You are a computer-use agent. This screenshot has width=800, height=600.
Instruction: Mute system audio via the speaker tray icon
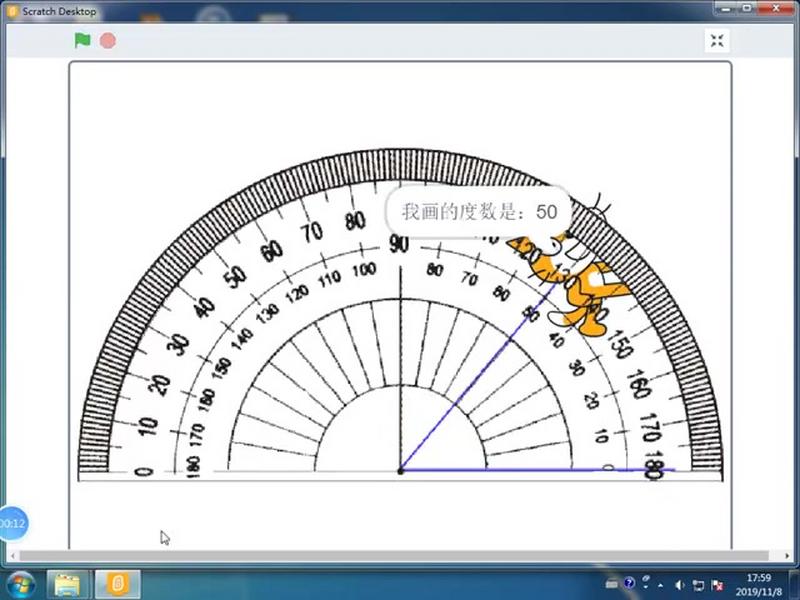point(679,584)
